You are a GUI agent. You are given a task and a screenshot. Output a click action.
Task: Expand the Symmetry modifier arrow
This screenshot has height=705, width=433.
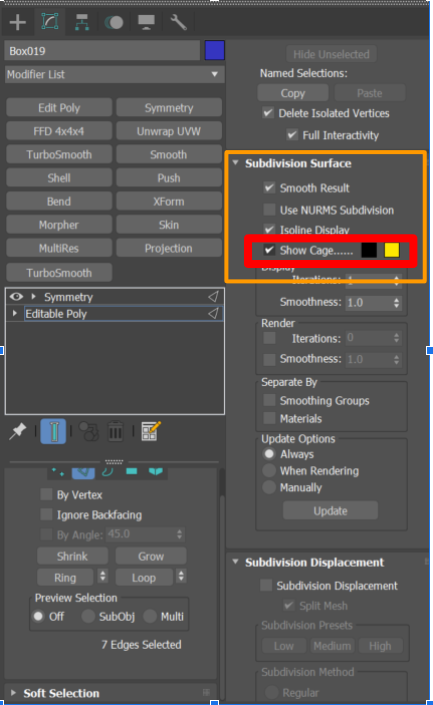coord(34,297)
